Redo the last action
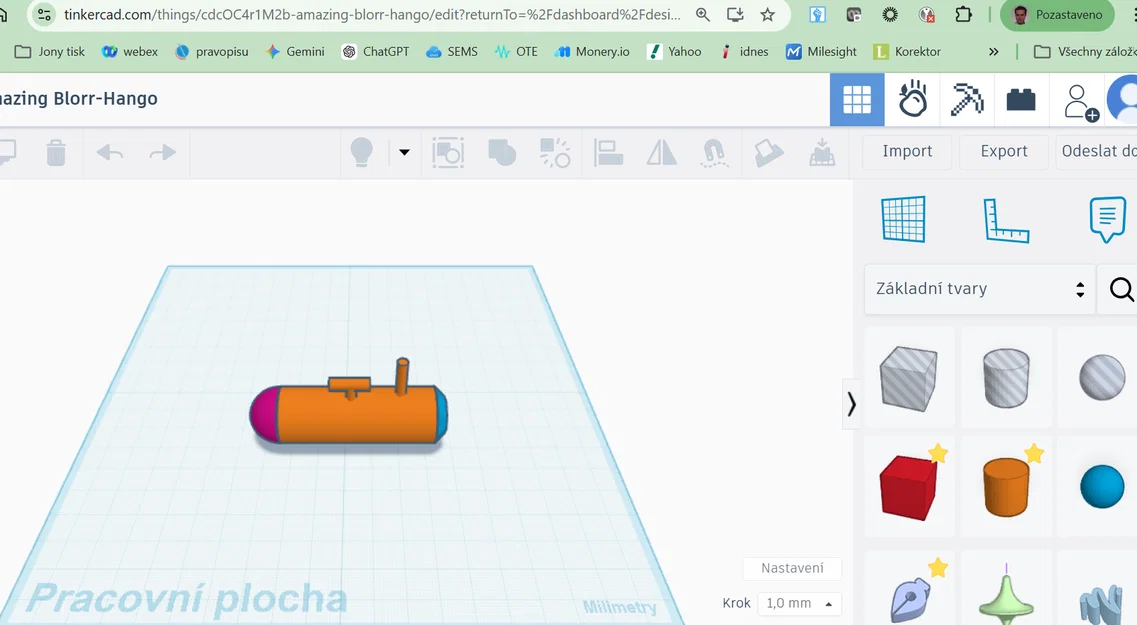 coord(162,152)
